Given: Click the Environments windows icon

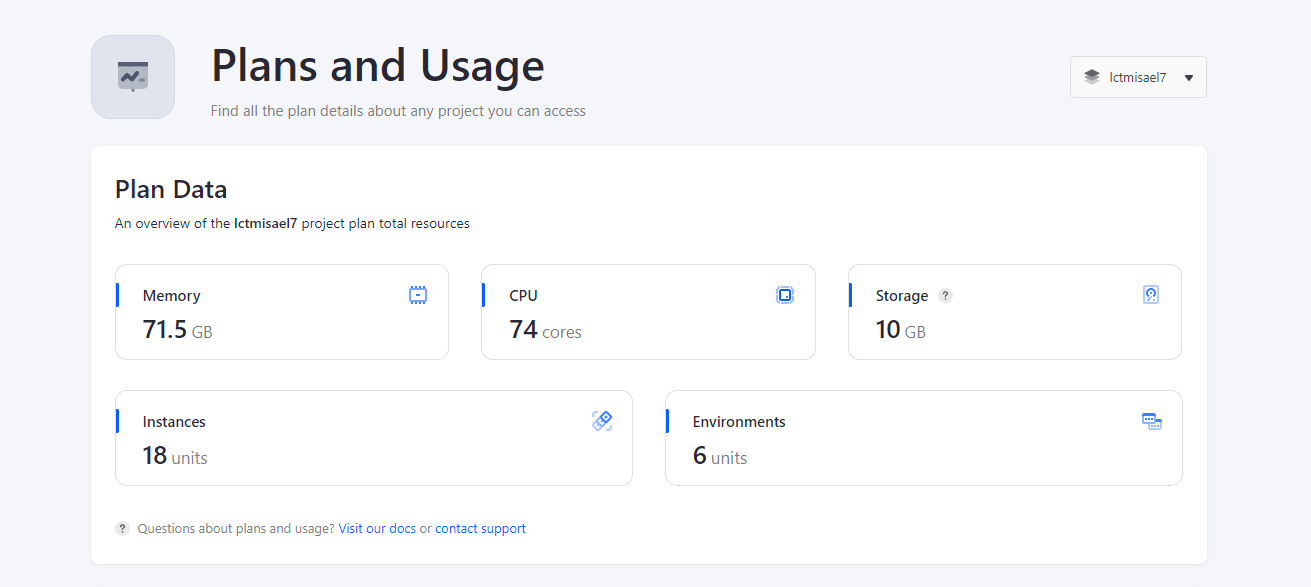Looking at the screenshot, I should (1152, 421).
